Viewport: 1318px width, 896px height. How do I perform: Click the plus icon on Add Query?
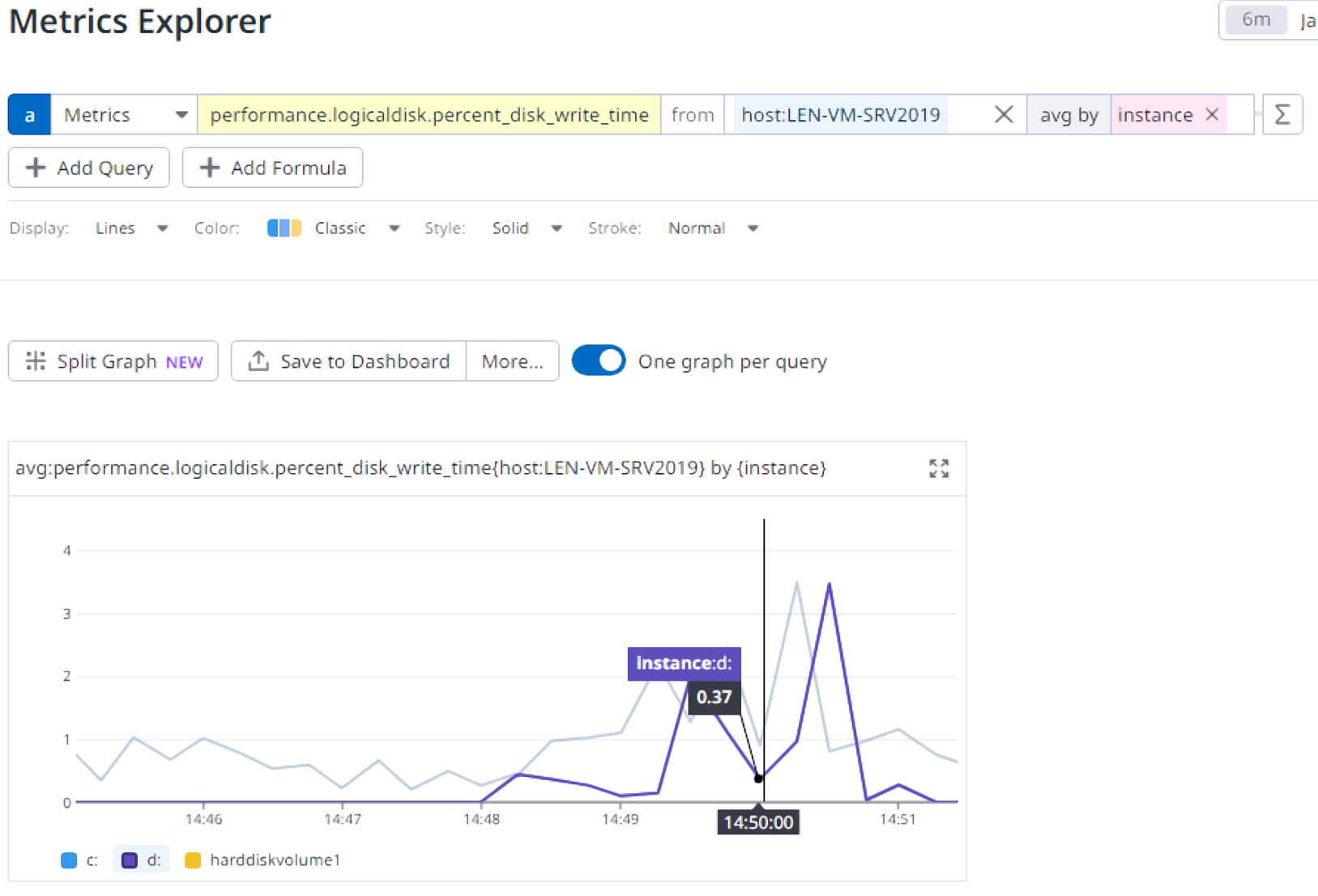pos(36,168)
